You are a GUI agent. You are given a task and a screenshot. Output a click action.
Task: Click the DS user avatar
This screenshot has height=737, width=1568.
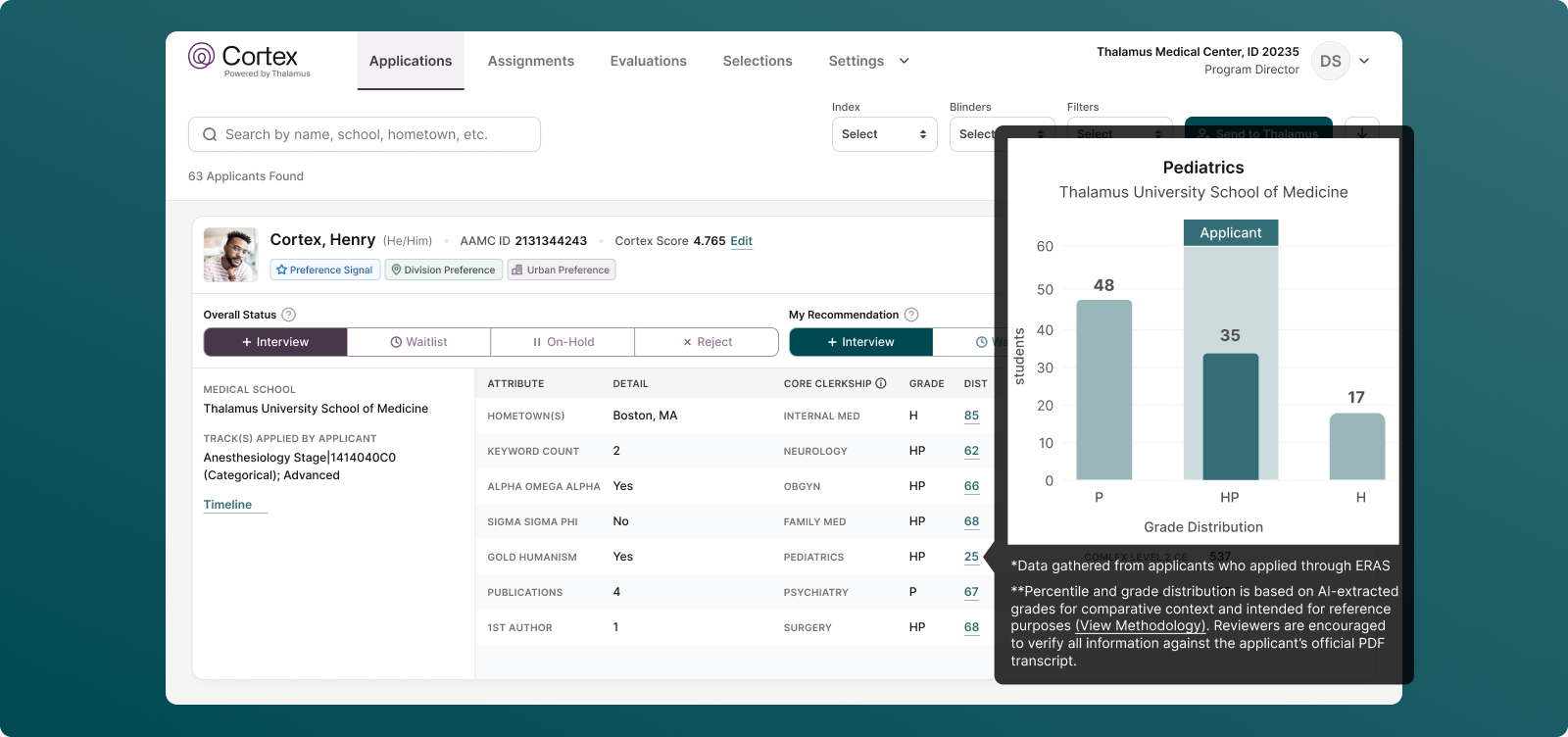pyautogui.click(x=1330, y=61)
